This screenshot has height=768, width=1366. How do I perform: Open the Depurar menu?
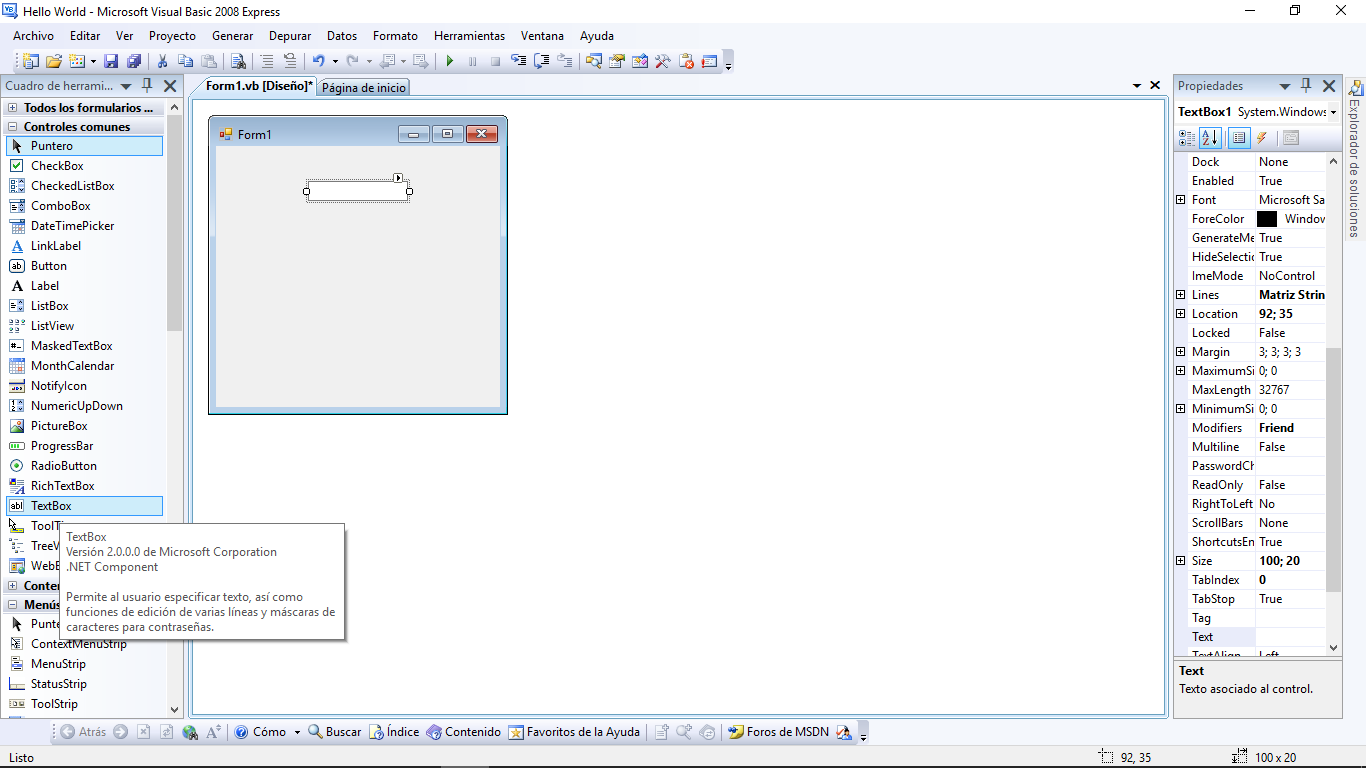(x=290, y=36)
